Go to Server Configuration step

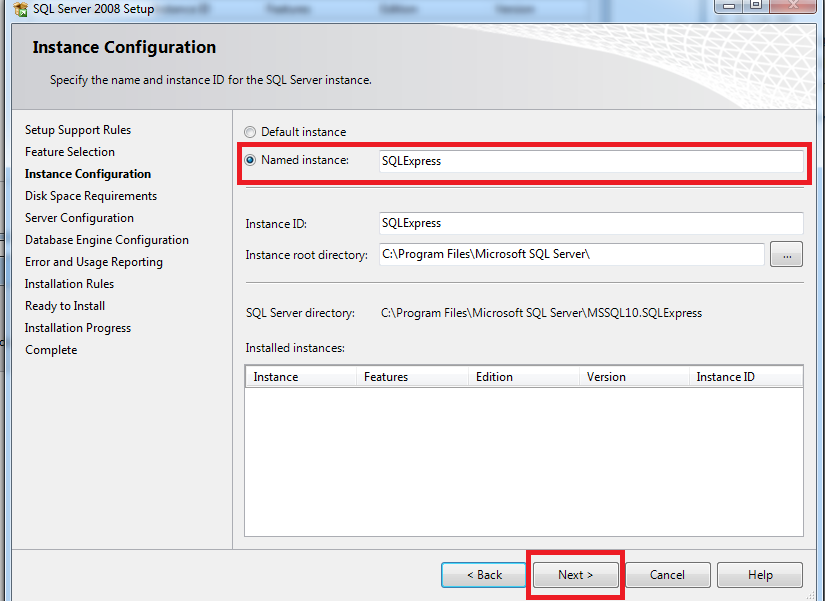click(x=79, y=217)
